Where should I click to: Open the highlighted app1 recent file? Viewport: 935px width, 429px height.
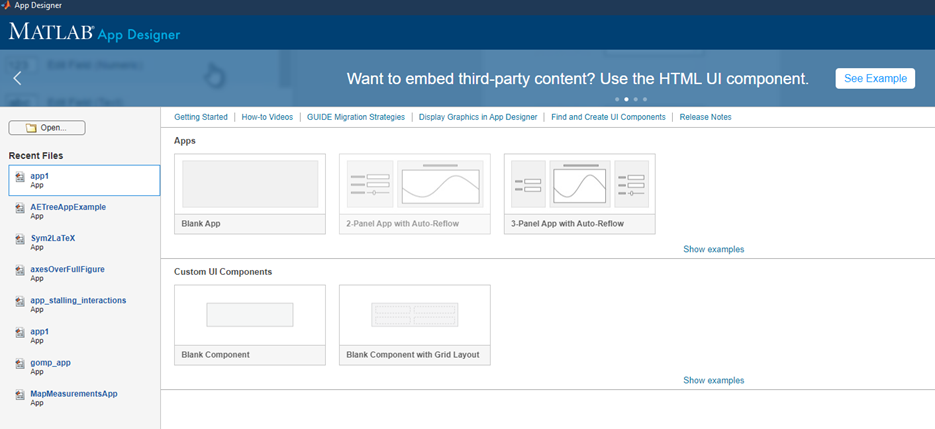coord(84,180)
